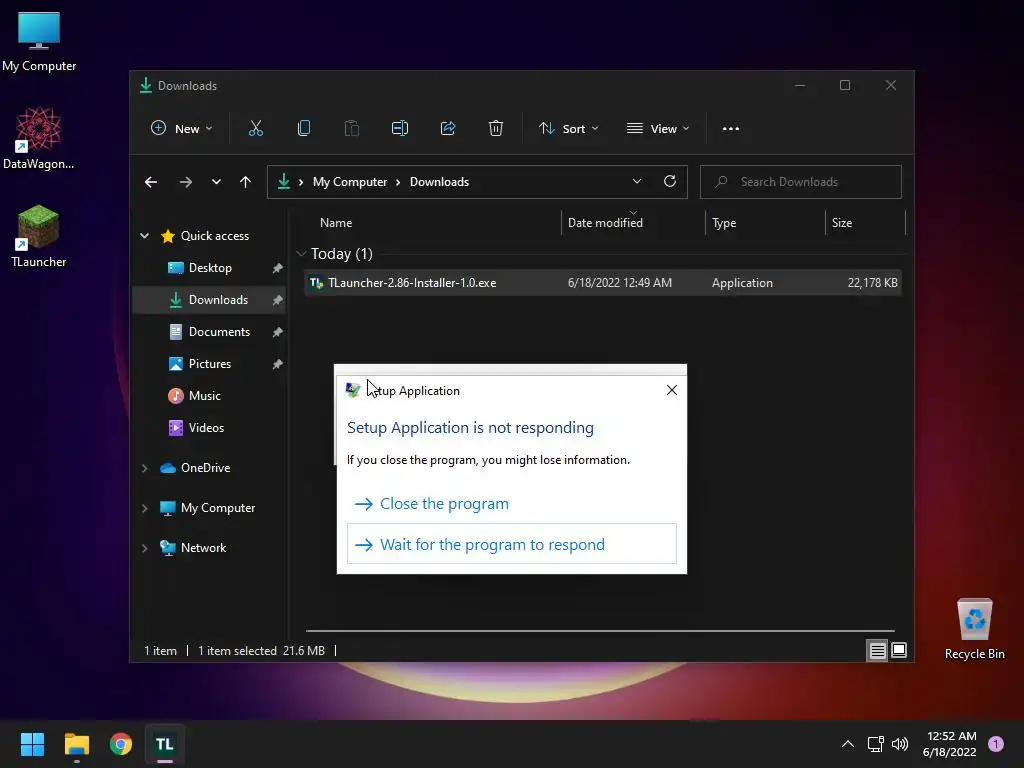The width and height of the screenshot is (1024, 768).
Task: Launch Google Chrome from taskbar
Action: 121,744
